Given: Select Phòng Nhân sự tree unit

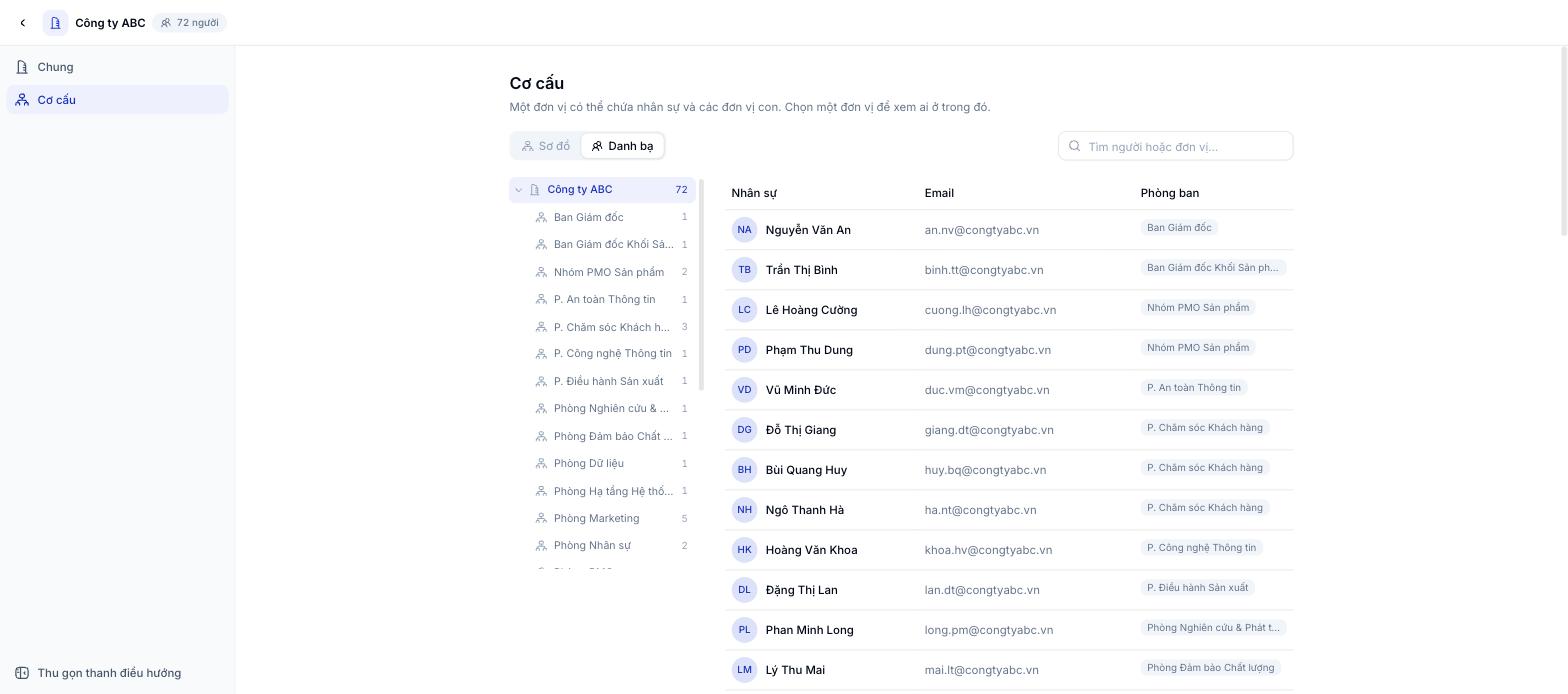Looking at the screenshot, I should click(x=602, y=545).
